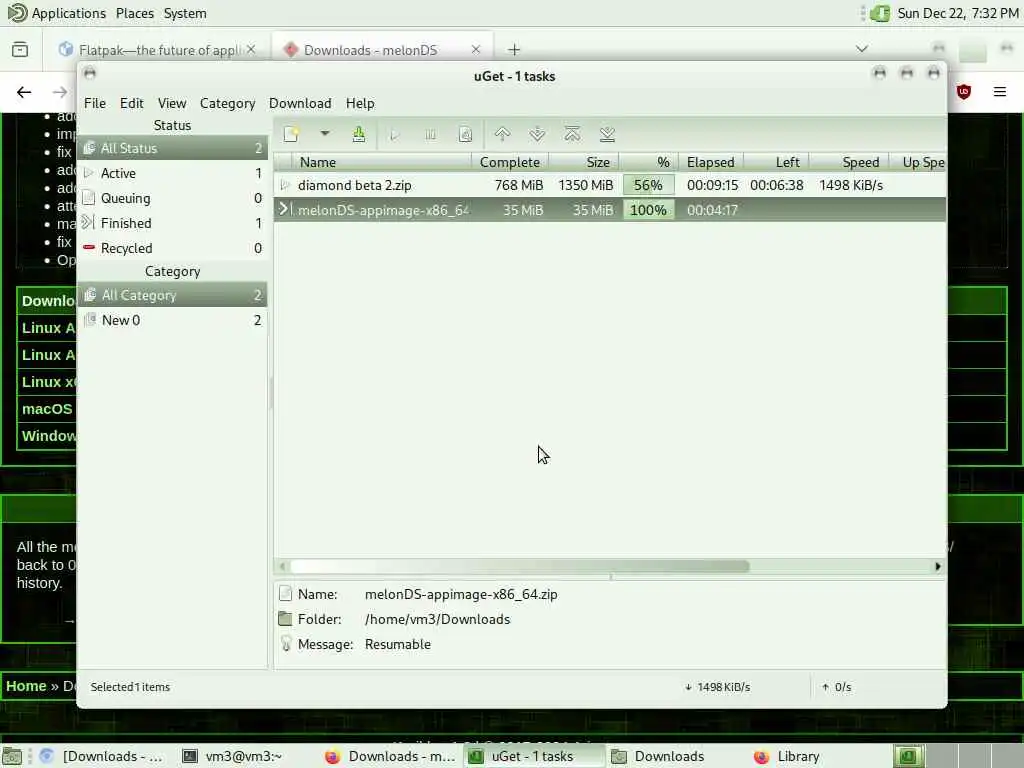Screen dimensions: 1024x768
Task: Select the Queuing status filter
Action: [172, 198]
